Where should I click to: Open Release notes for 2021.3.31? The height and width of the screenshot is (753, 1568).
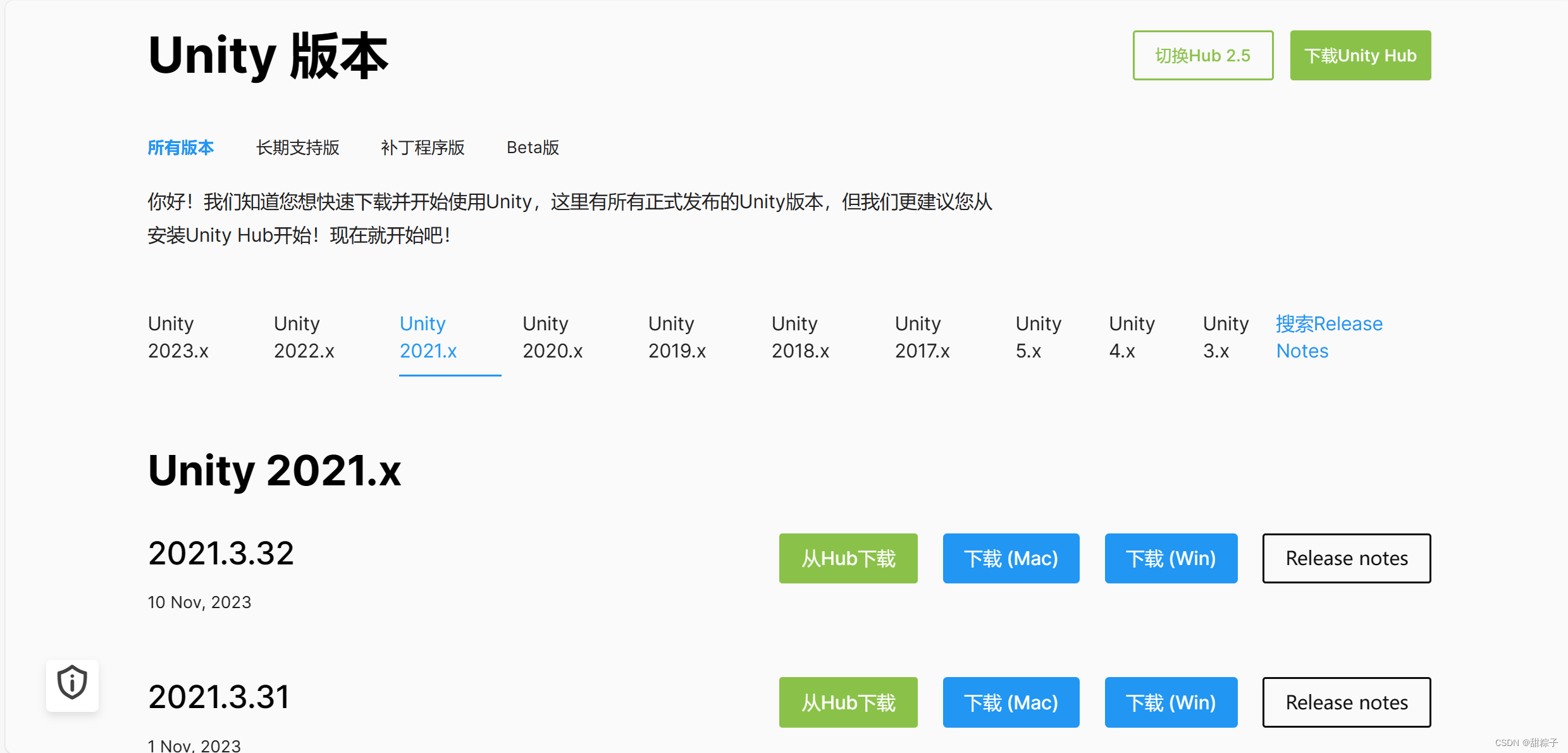[1346, 702]
